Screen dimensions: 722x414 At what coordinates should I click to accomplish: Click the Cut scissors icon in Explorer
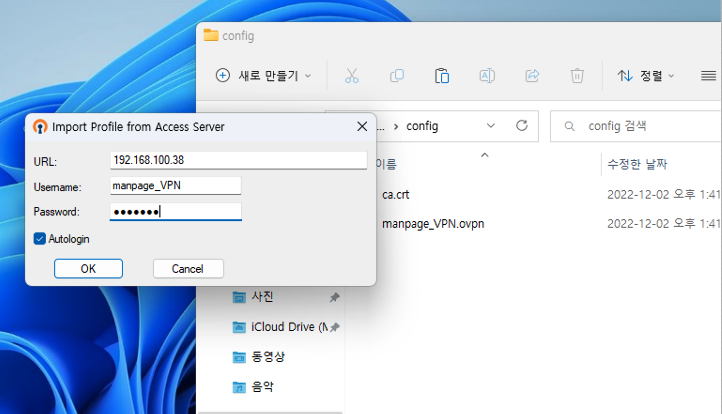click(x=352, y=76)
